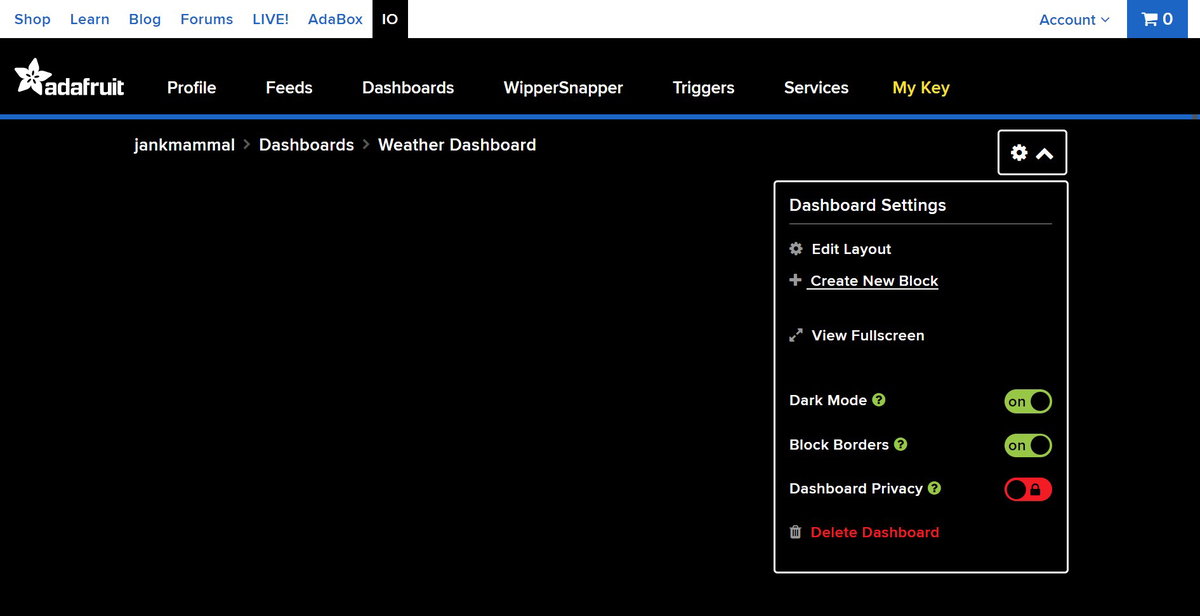This screenshot has width=1200, height=616.
Task: Click the Dark Mode help question icon
Action: (x=879, y=400)
